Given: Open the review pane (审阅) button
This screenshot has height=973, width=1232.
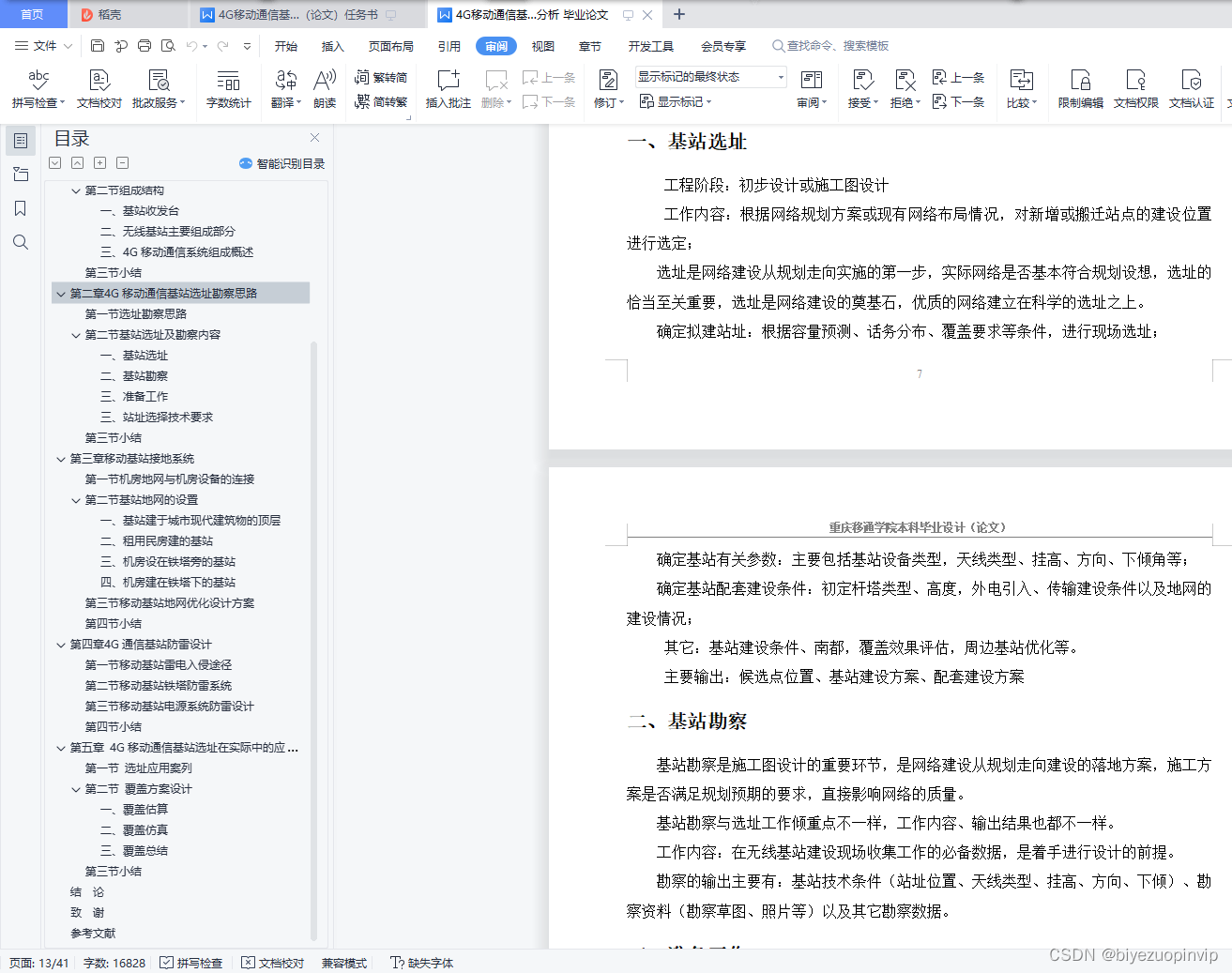Looking at the screenshot, I should (812, 89).
